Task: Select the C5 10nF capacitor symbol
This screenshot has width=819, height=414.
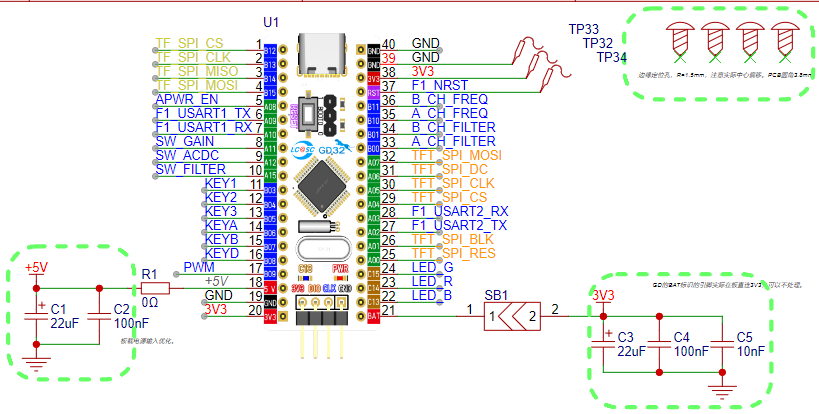Action: coord(722,345)
